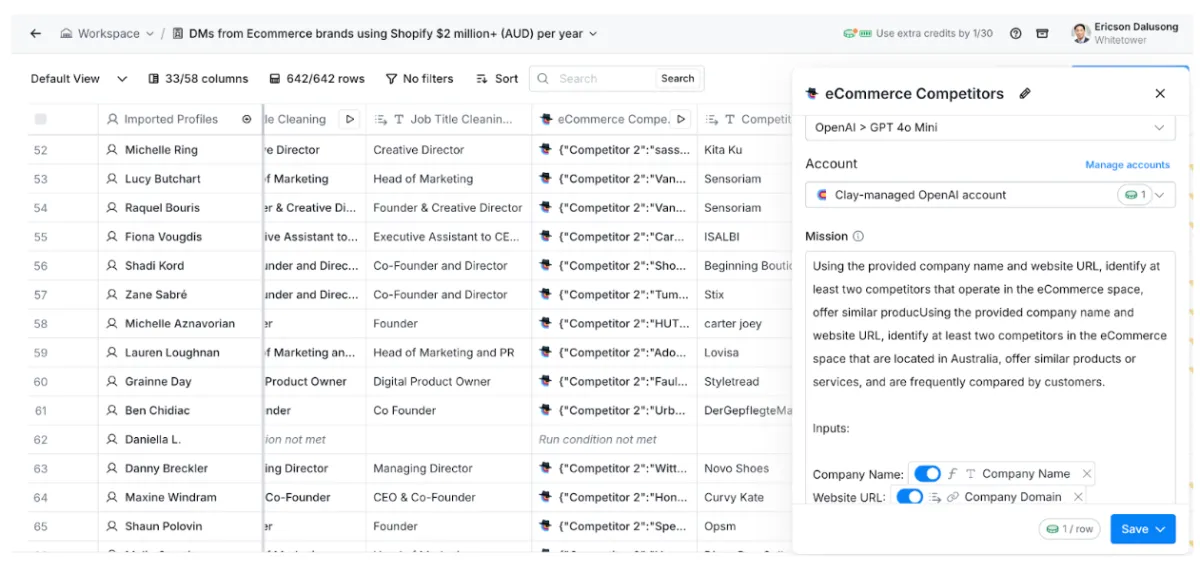Click the Mission info icon
1200x572 pixels.
point(858,237)
